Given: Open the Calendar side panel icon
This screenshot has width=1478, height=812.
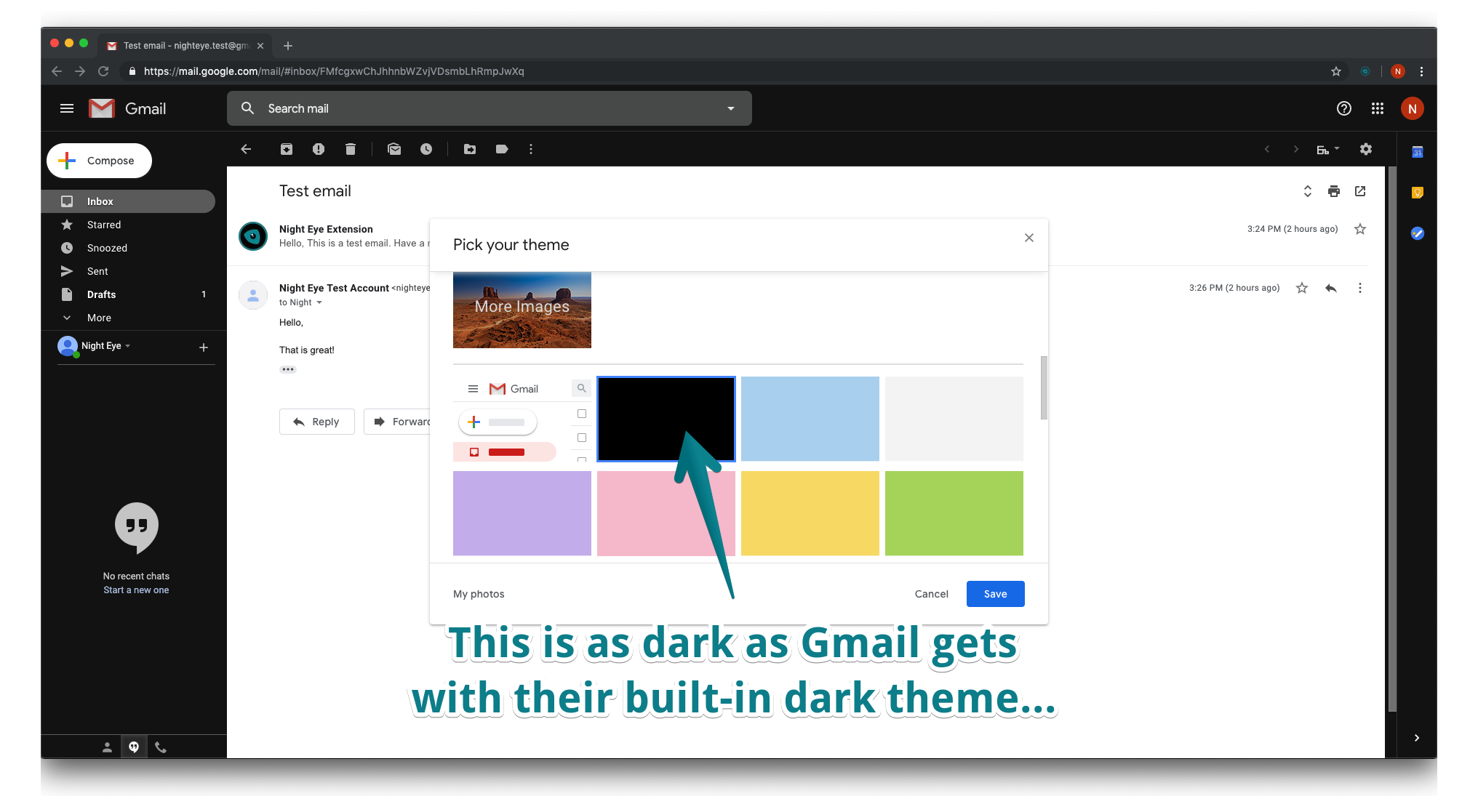Looking at the screenshot, I should click(1418, 152).
